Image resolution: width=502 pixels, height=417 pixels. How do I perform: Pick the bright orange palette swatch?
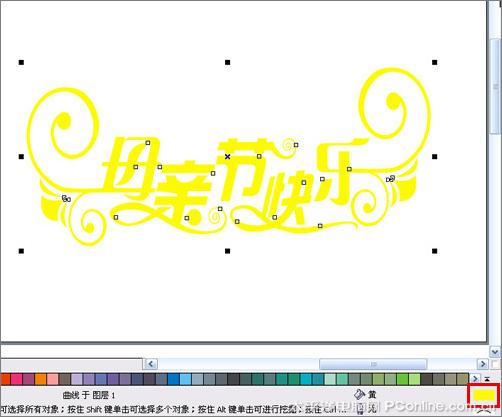coord(41,379)
